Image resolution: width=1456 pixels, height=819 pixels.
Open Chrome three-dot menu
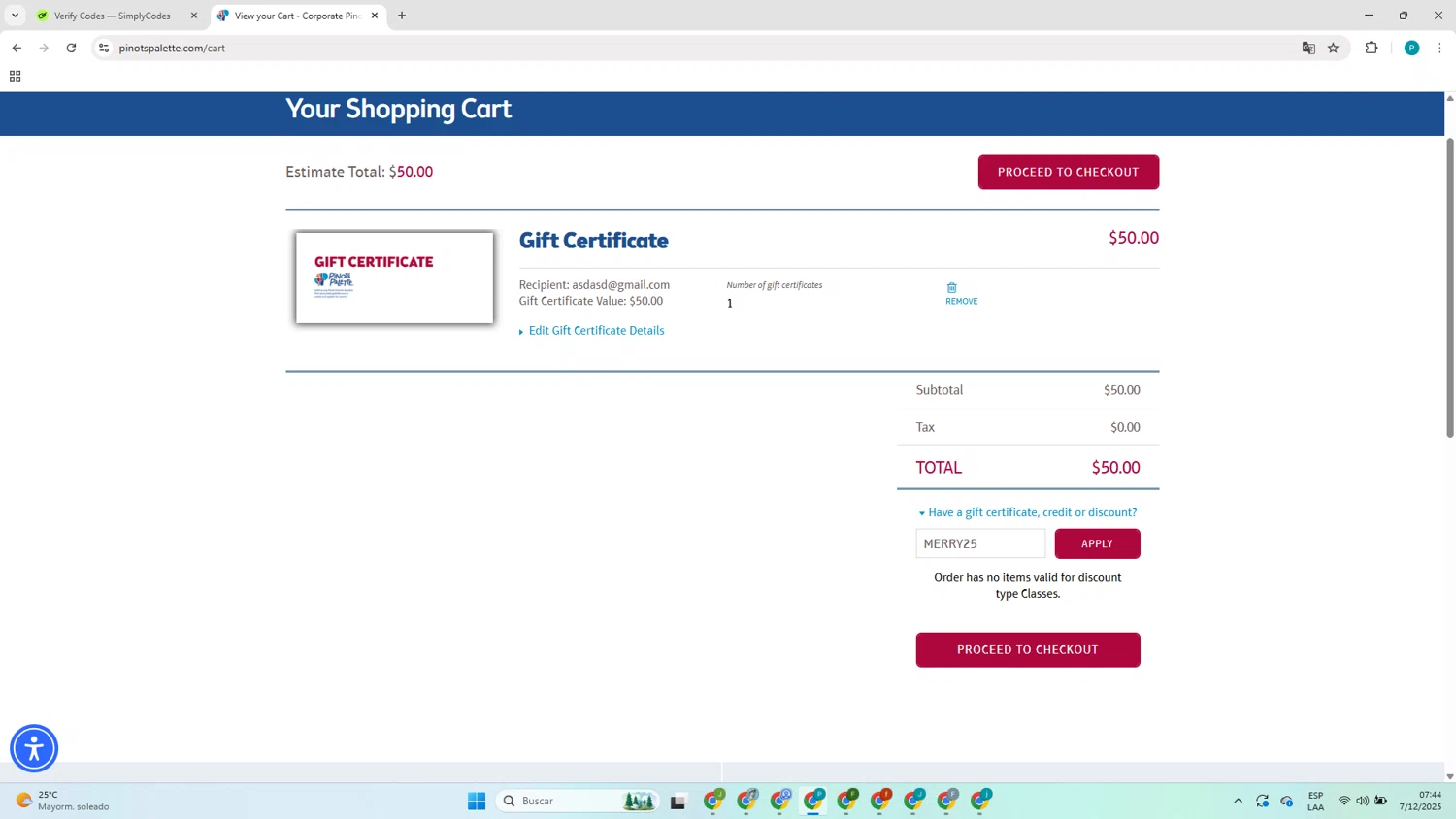tap(1439, 48)
